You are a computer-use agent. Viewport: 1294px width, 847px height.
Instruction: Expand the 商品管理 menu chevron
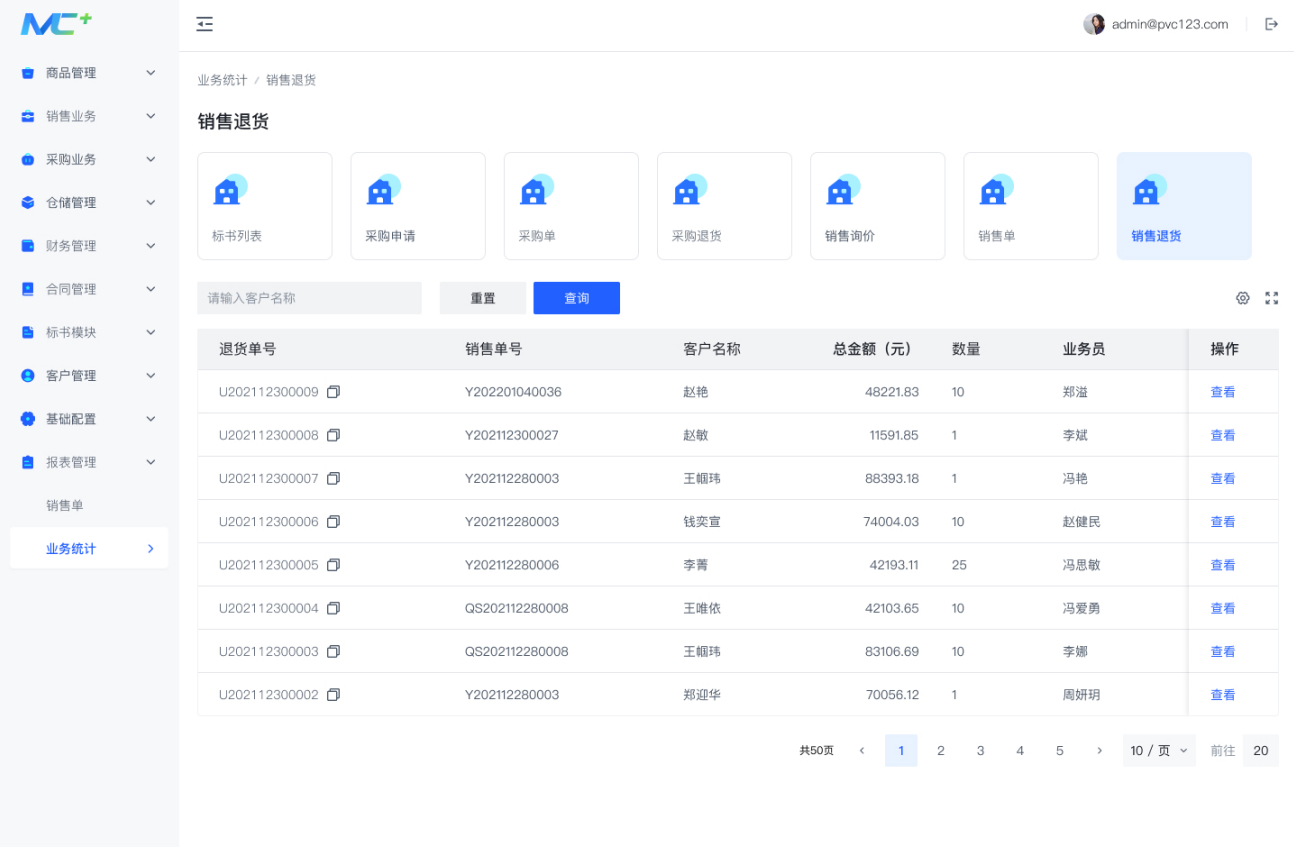pos(151,73)
